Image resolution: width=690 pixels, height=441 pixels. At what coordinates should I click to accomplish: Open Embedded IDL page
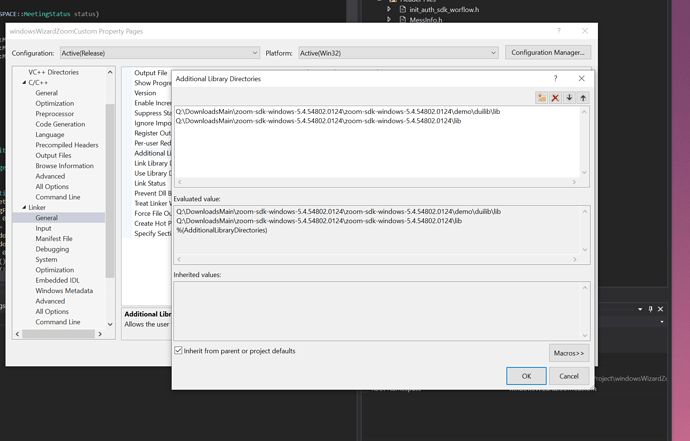[58, 280]
